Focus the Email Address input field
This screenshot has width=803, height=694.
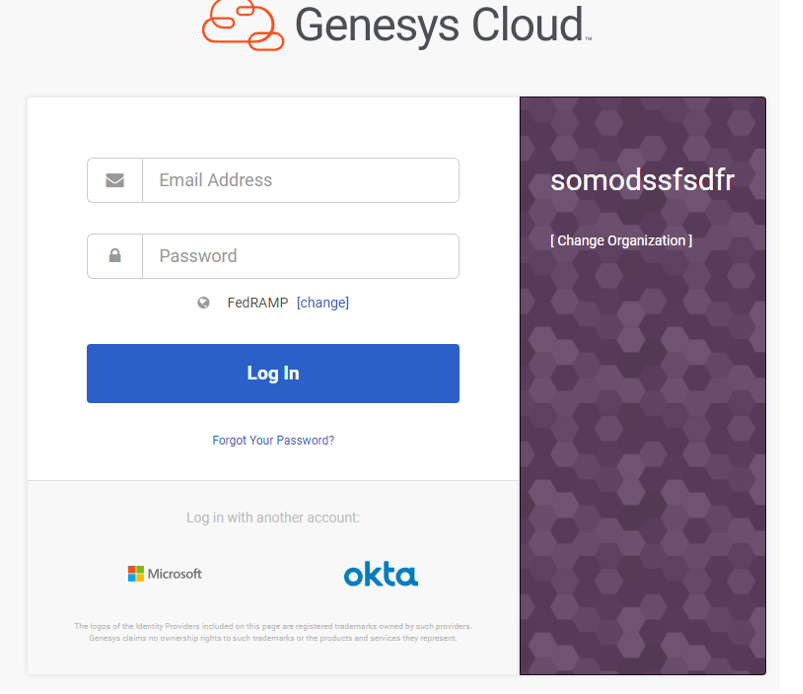click(x=301, y=180)
